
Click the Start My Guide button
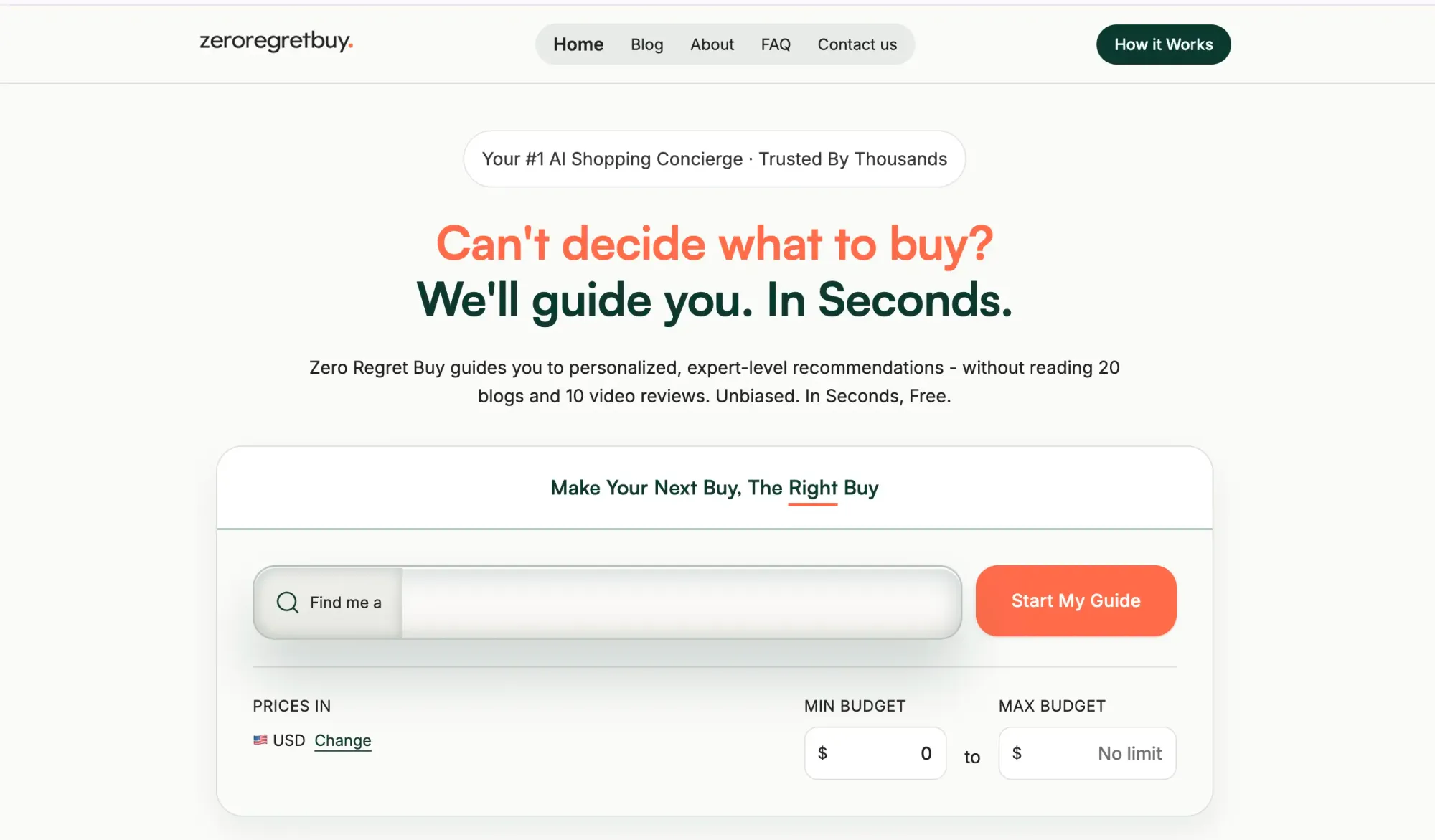[x=1075, y=600]
